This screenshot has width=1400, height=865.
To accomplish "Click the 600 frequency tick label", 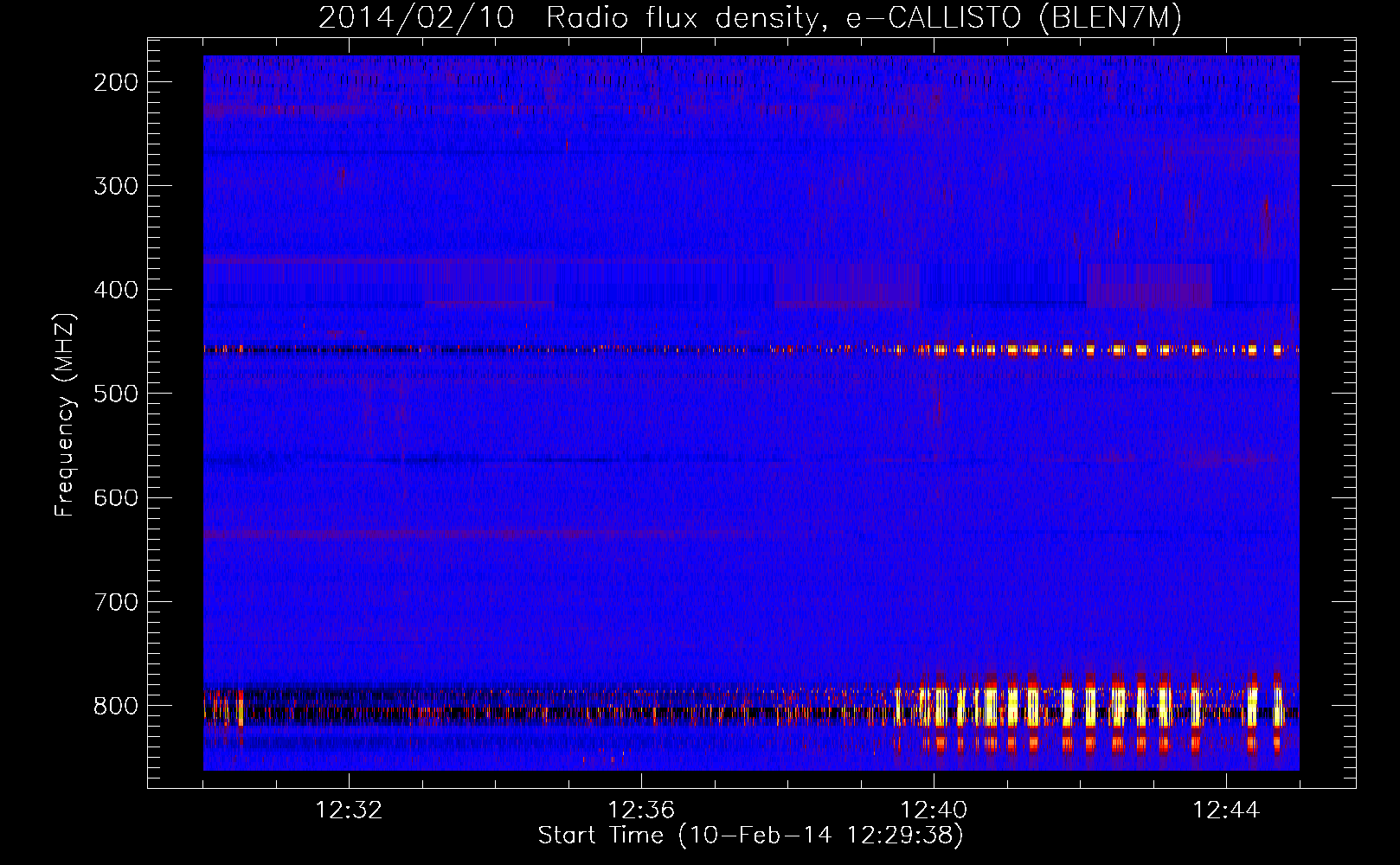I will (x=116, y=497).
